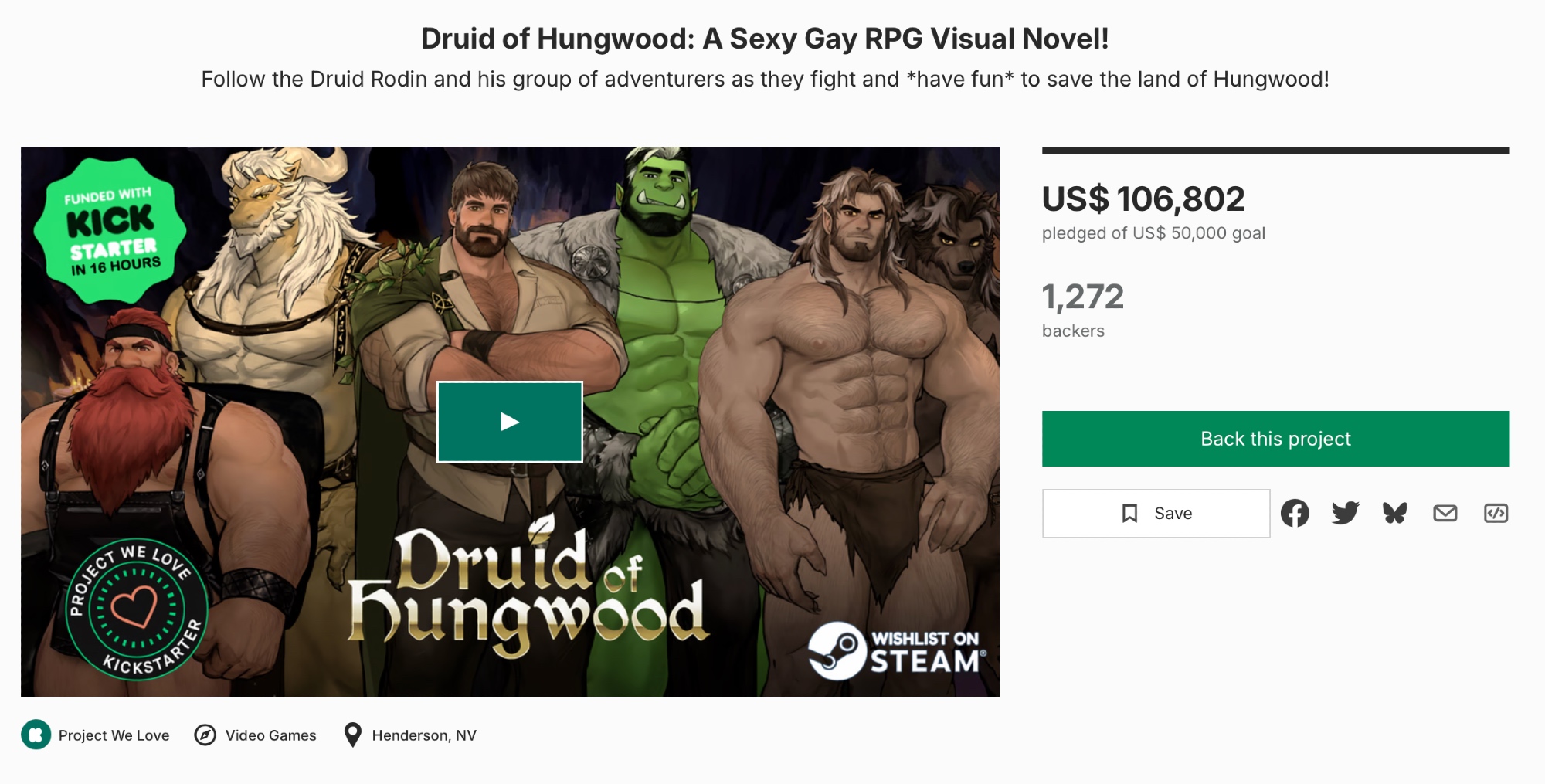
Task: Click the Back this project button
Action: point(1275,439)
